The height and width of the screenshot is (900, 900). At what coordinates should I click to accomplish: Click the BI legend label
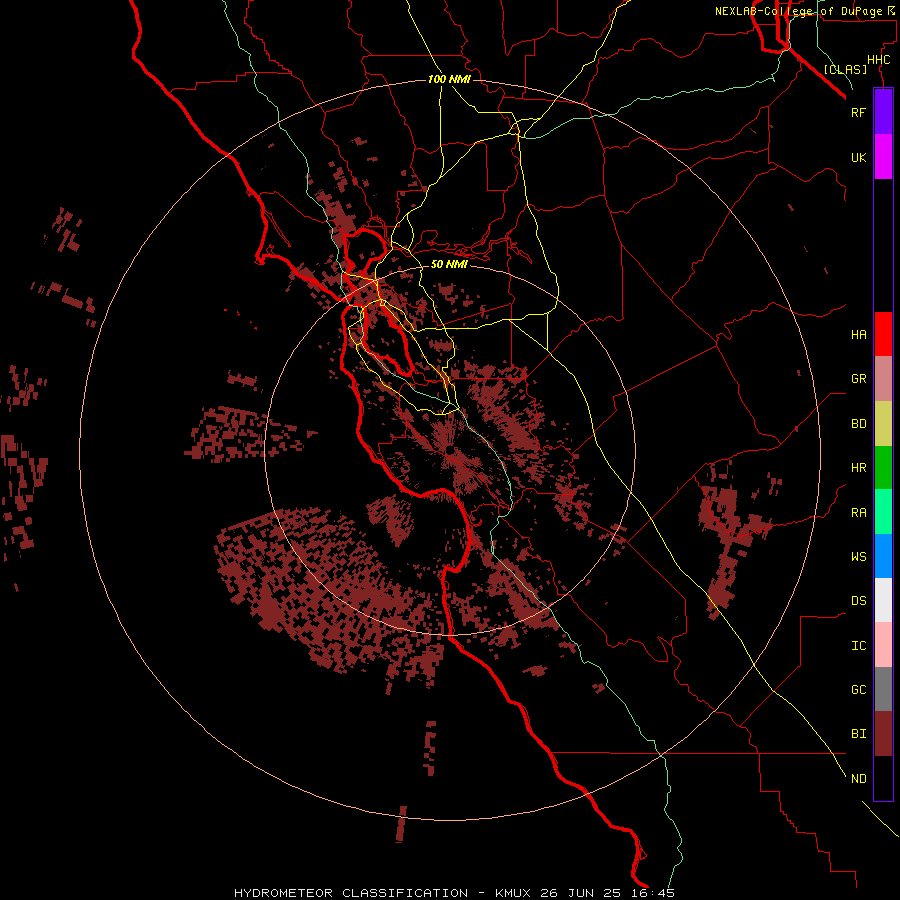click(x=858, y=734)
